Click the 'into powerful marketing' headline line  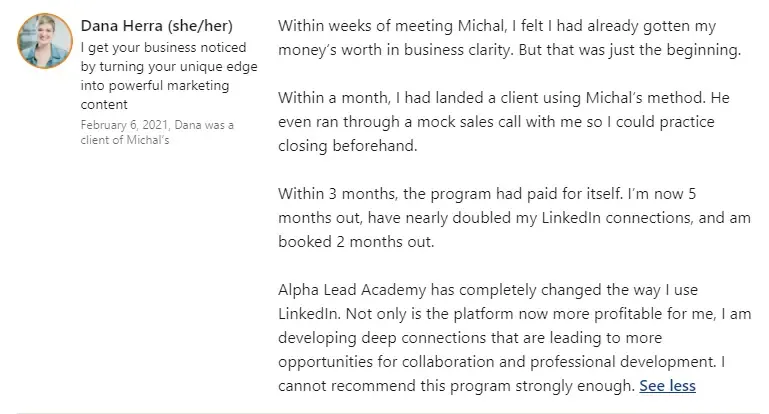click(154, 85)
